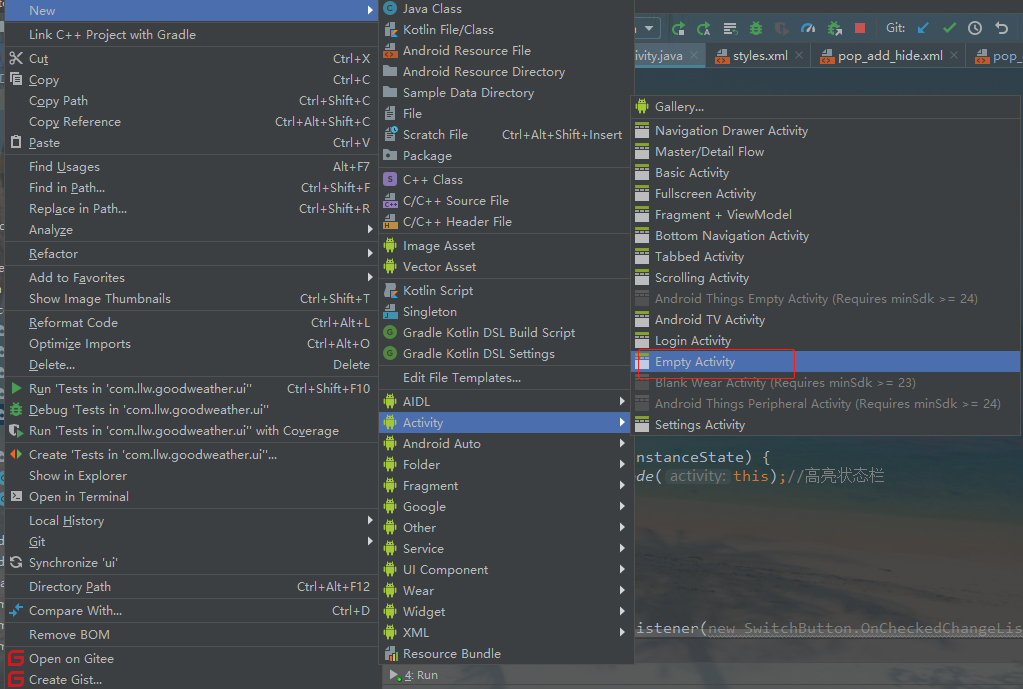Select Reformat Code entry
The width and height of the screenshot is (1023, 689).
click(191, 323)
